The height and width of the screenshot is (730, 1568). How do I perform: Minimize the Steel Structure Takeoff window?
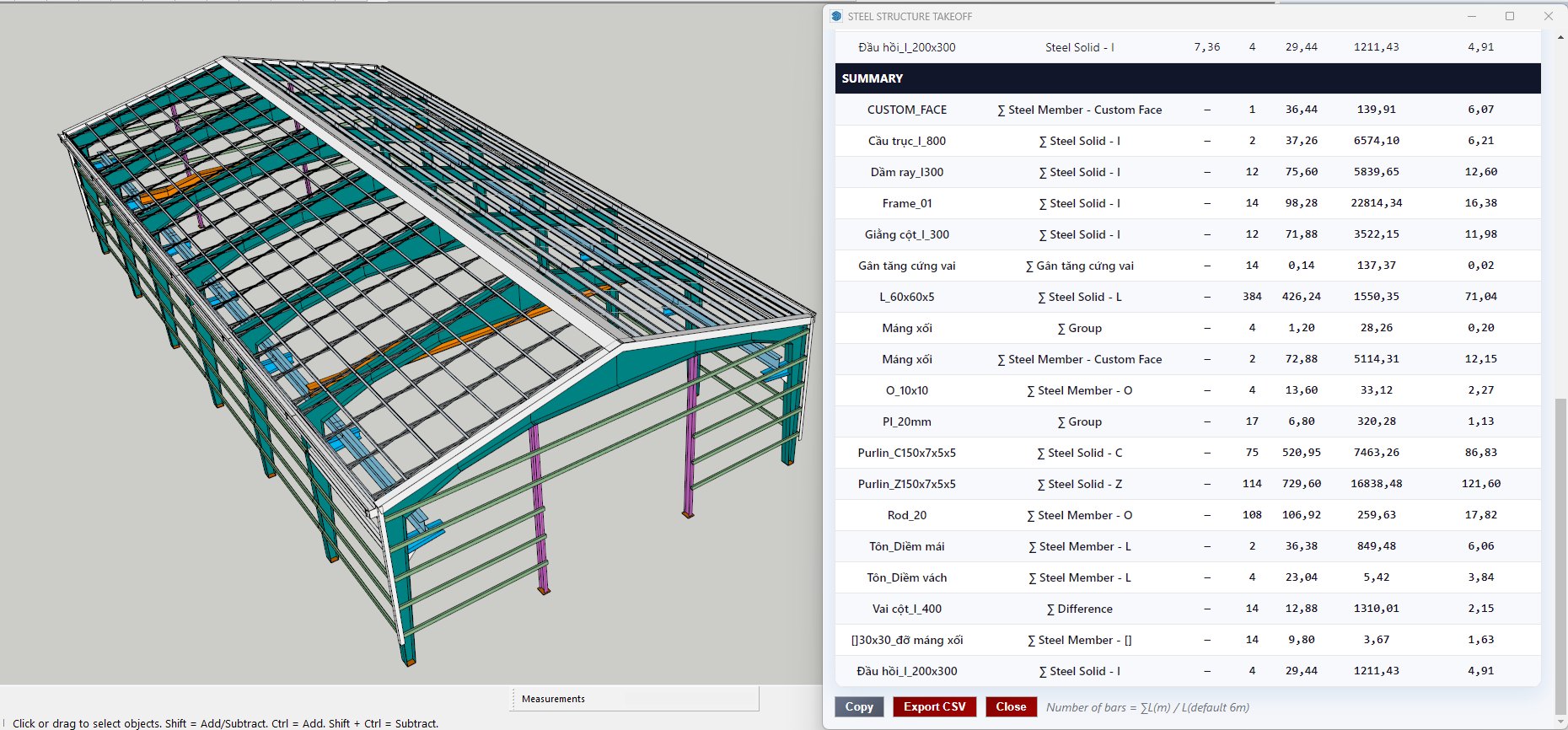click(x=1472, y=16)
